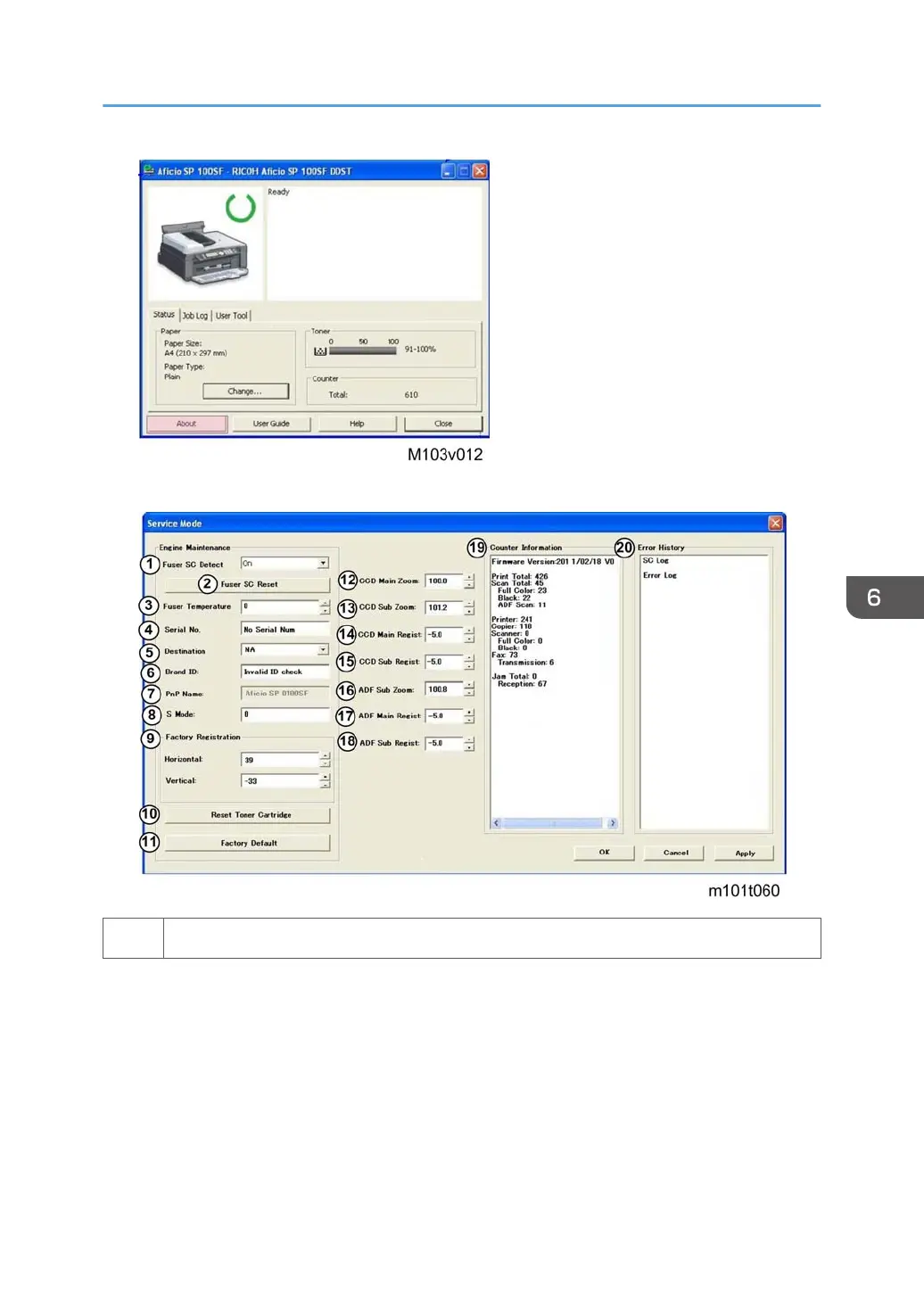Click the ADF Sub Zoom value field
The image size is (924, 1311).
point(444,689)
